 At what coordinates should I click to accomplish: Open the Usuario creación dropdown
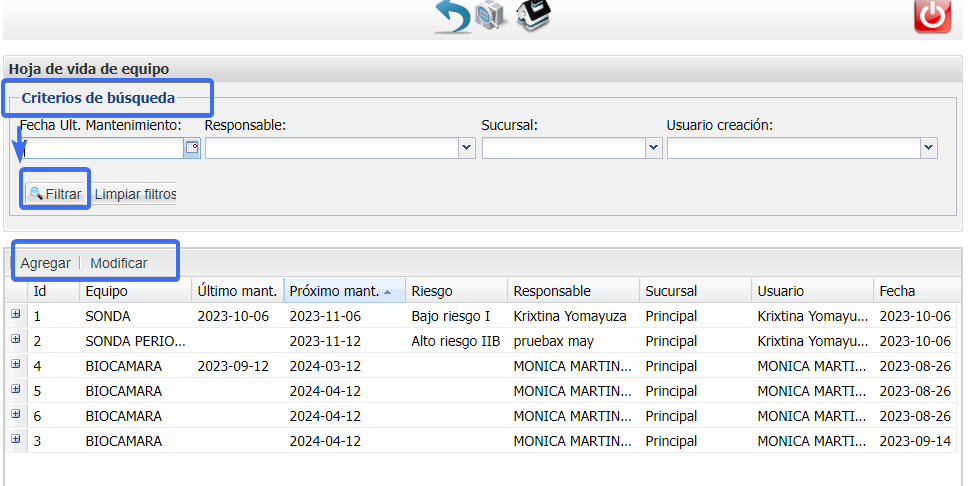[x=929, y=148]
